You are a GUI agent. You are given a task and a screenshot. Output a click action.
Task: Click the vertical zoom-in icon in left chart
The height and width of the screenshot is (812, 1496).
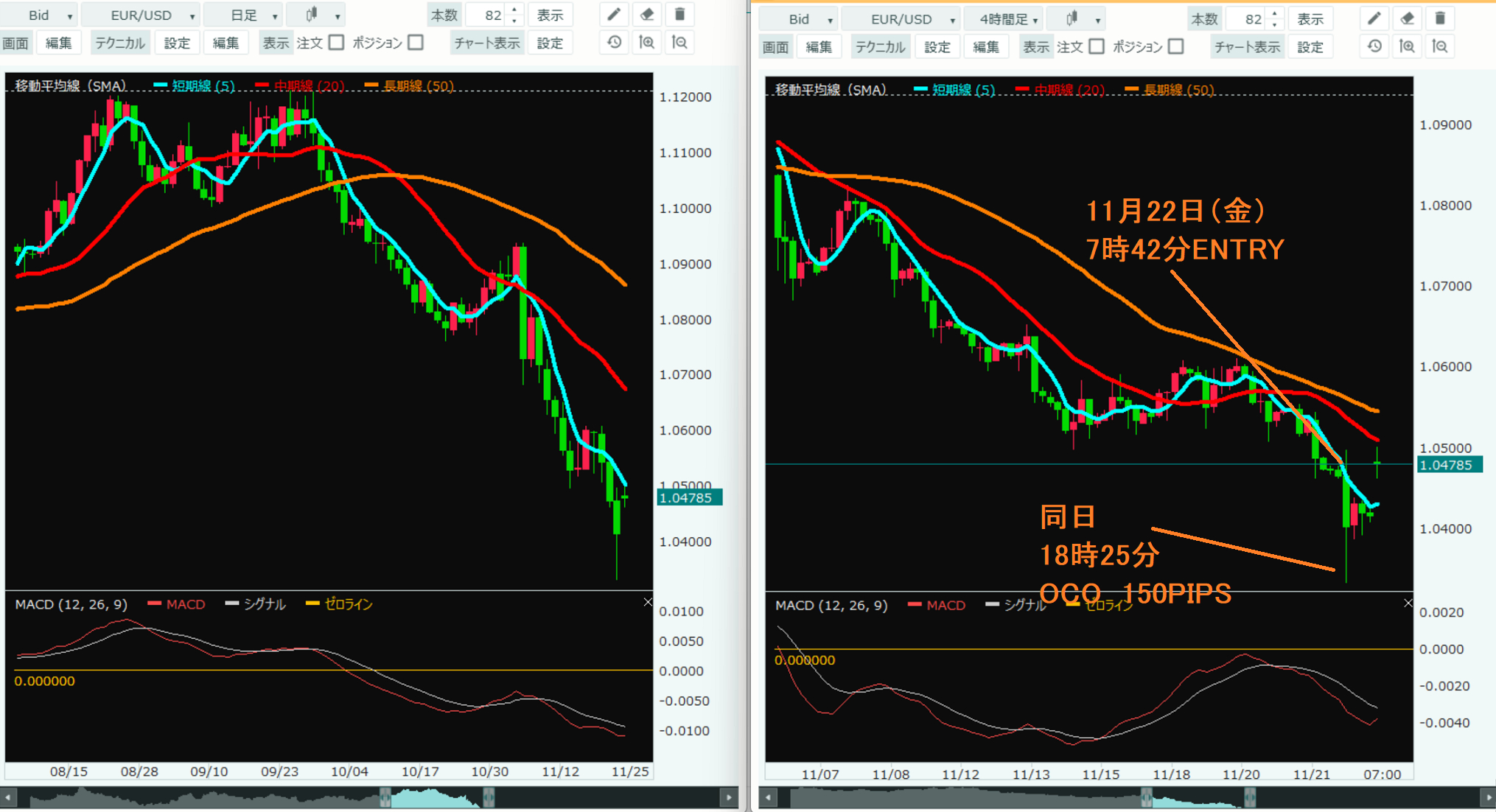click(646, 43)
